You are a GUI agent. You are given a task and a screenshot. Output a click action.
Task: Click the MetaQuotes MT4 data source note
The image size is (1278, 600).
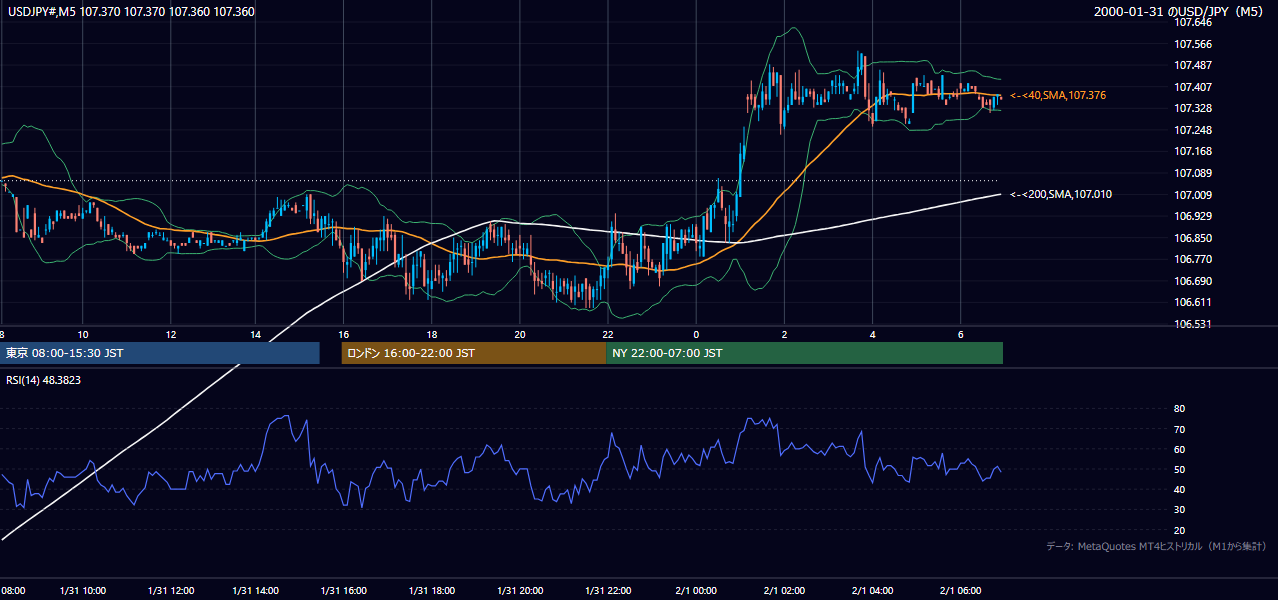[x=1156, y=546]
